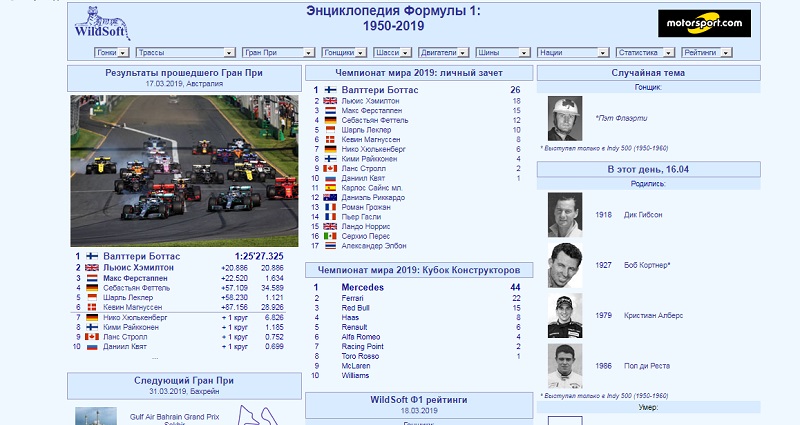Select the Ferrari constructor standings link

pyautogui.click(x=353, y=298)
